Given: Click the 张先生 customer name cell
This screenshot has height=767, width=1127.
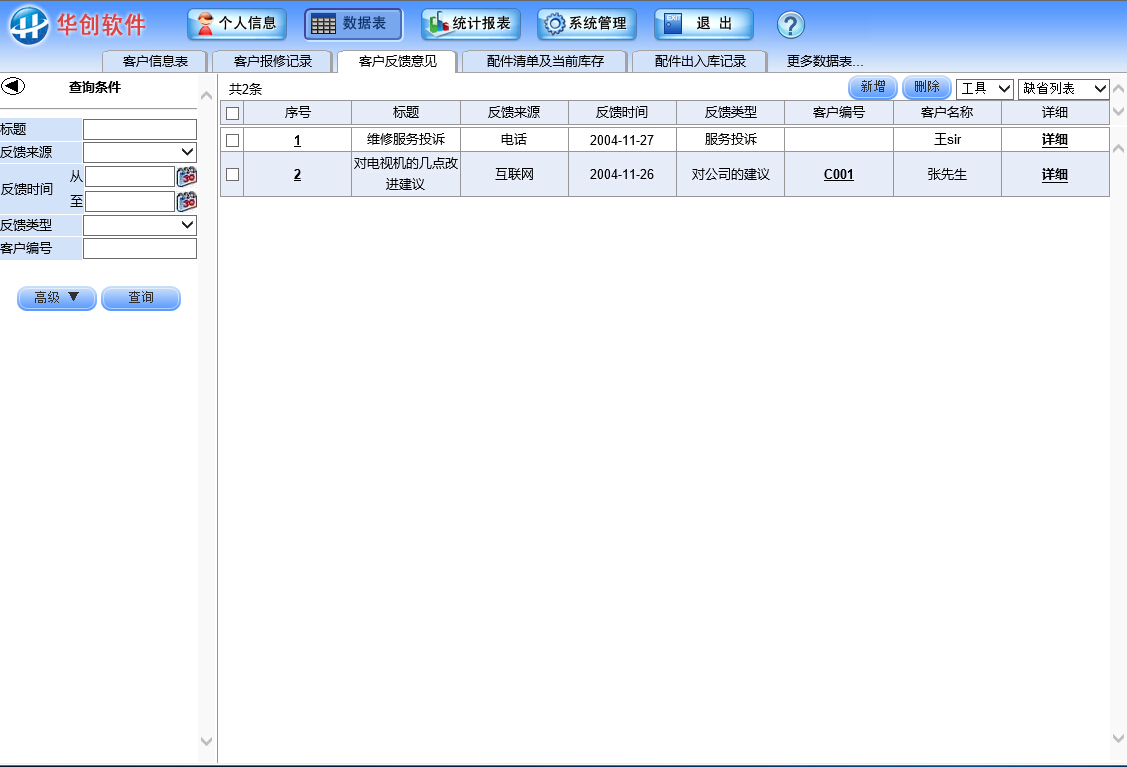Looking at the screenshot, I should tap(947, 174).
